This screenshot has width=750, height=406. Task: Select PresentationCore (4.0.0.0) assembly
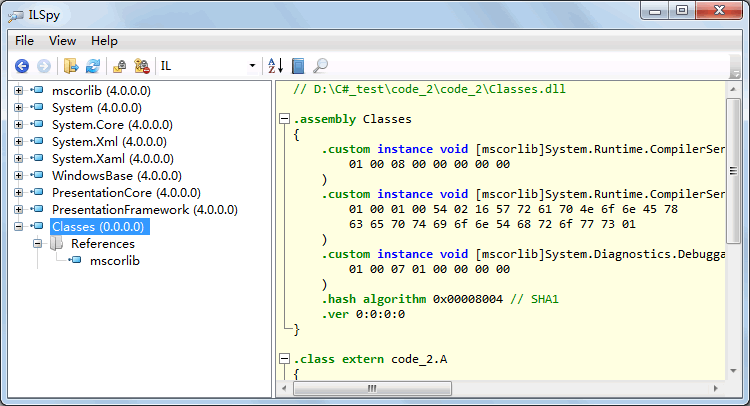pyautogui.click(x=126, y=193)
